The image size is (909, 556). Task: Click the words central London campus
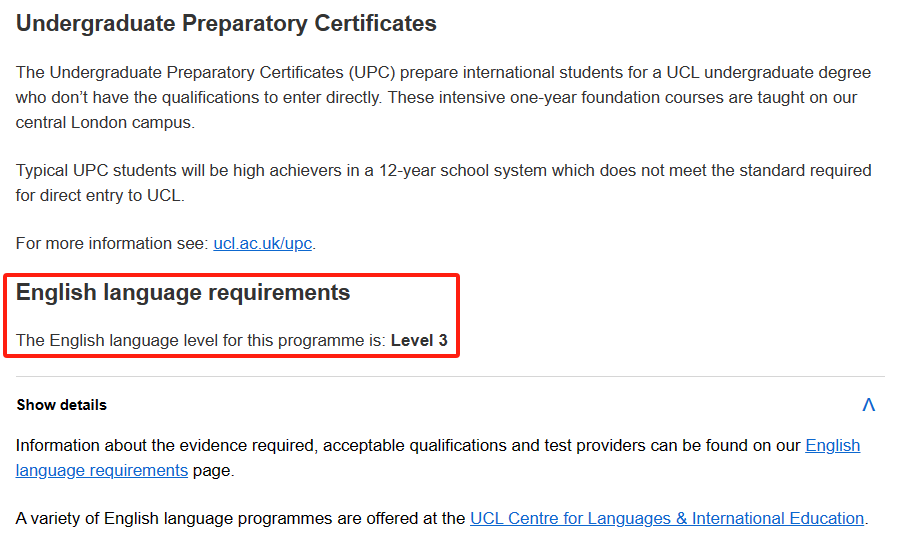[104, 123]
